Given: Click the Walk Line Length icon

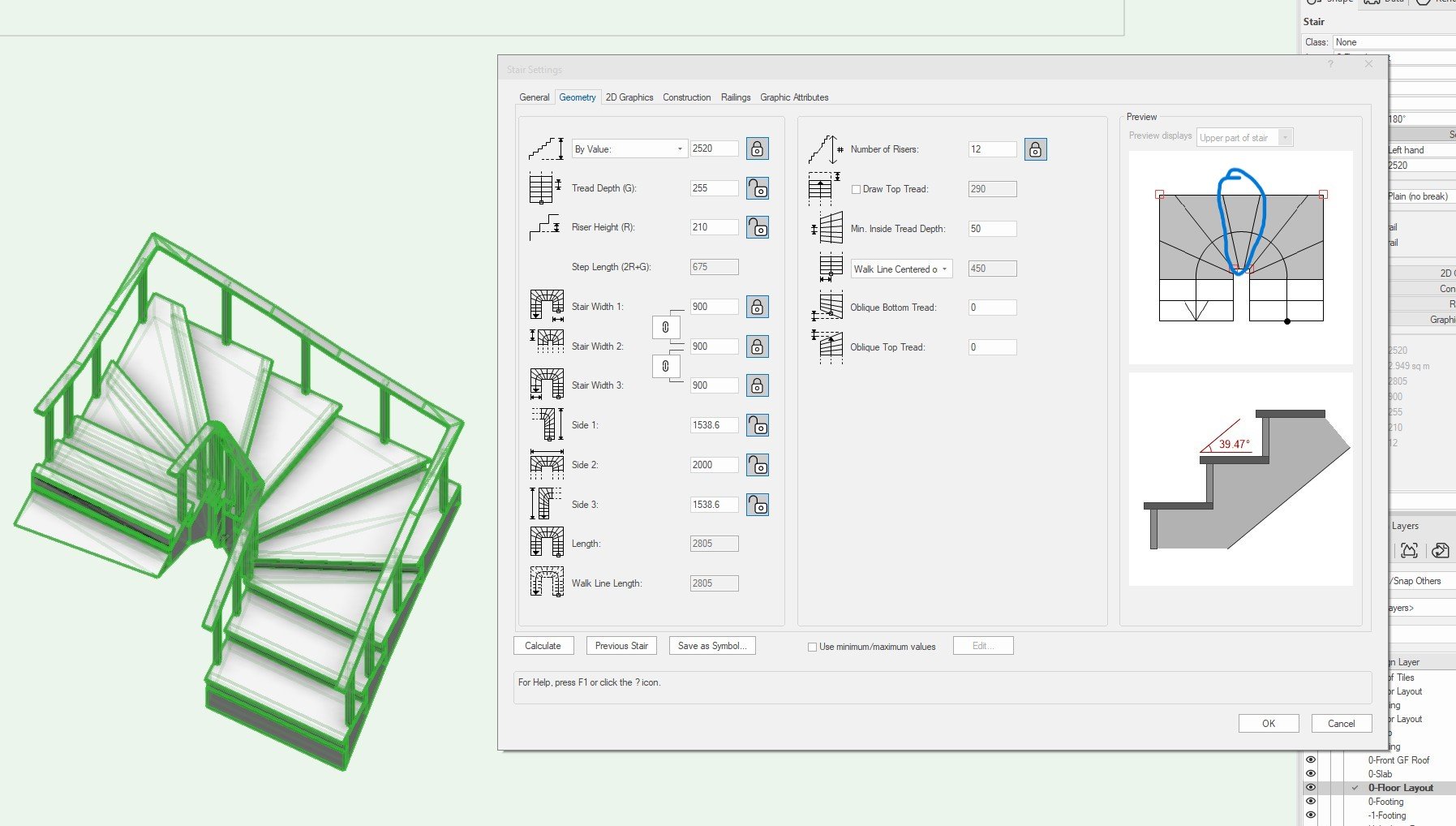Looking at the screenshot, I should click(x=546, y=582).
